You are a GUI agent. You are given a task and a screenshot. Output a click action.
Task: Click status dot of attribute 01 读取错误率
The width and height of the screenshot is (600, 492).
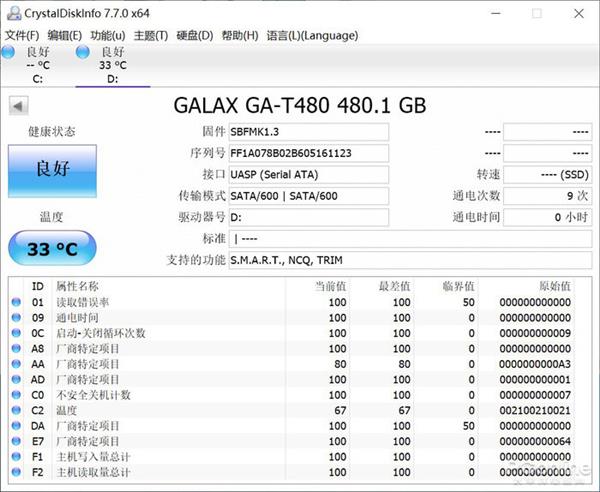click(x=16, y=302)
